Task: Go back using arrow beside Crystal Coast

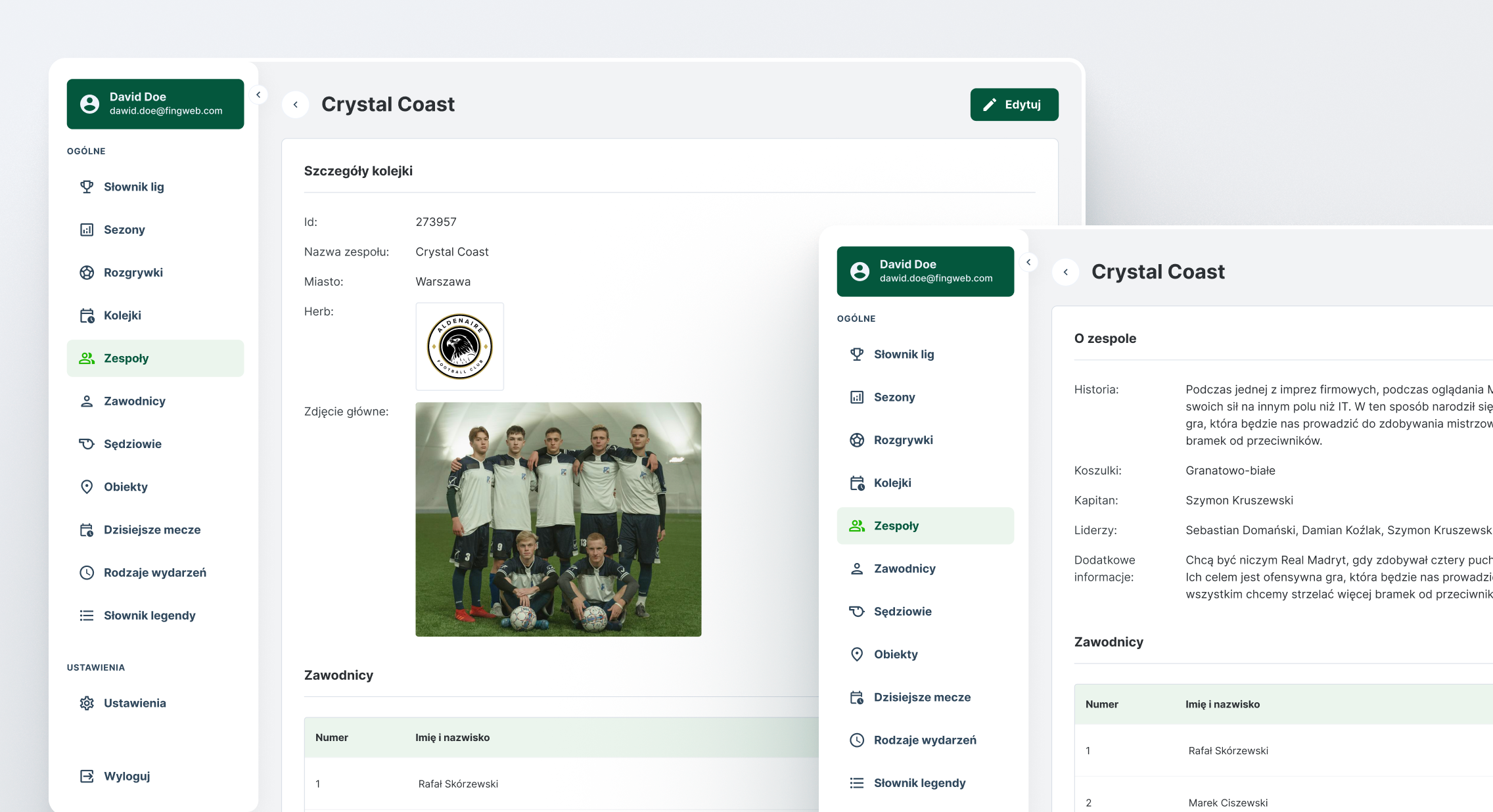Action: coord(296,104)
